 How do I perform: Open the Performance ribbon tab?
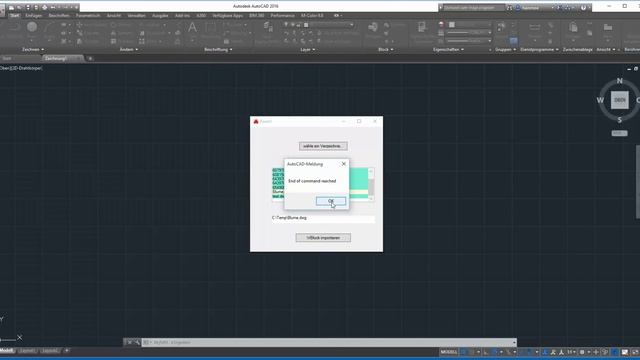pos(282,16)
